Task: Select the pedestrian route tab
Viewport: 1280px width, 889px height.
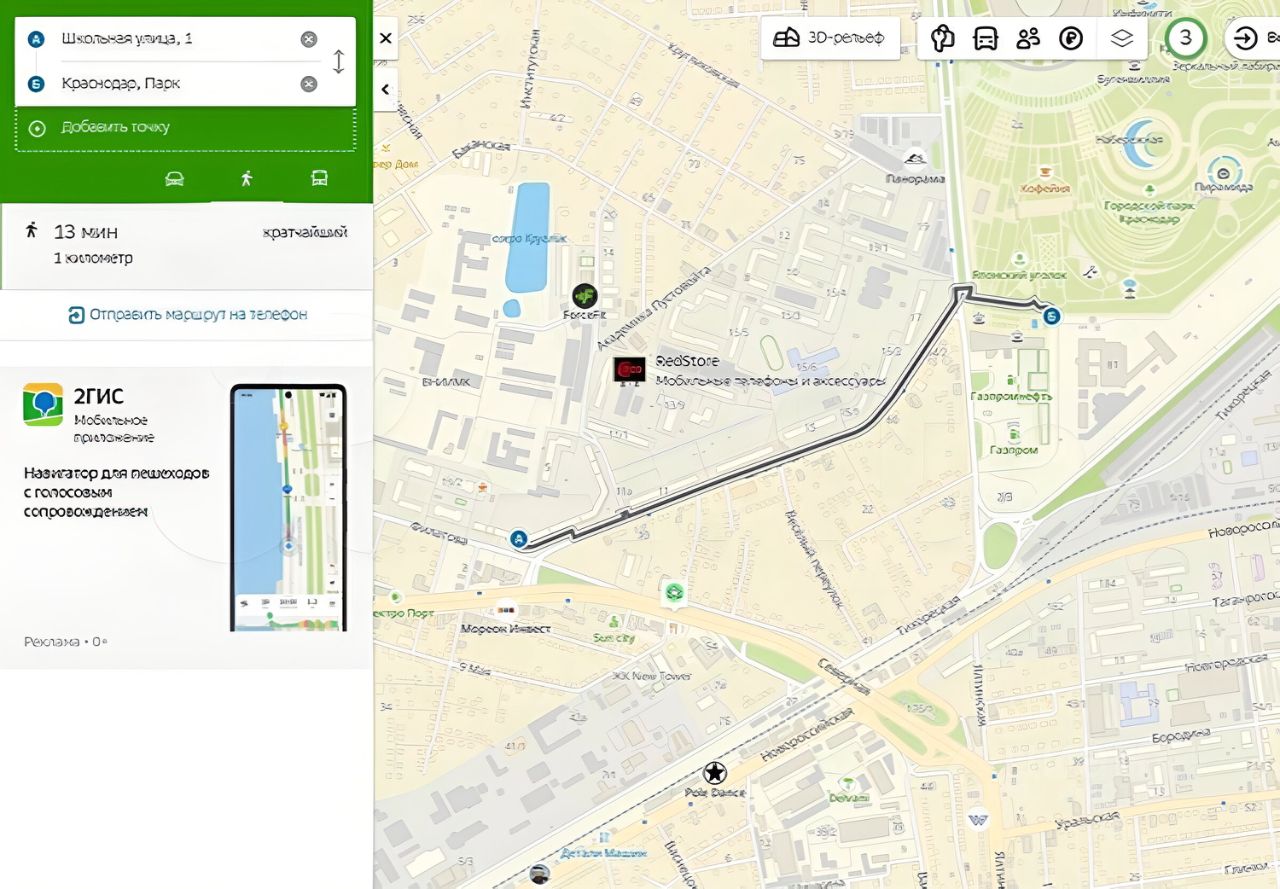Action: pyautogui.click(x=247, y=179)
